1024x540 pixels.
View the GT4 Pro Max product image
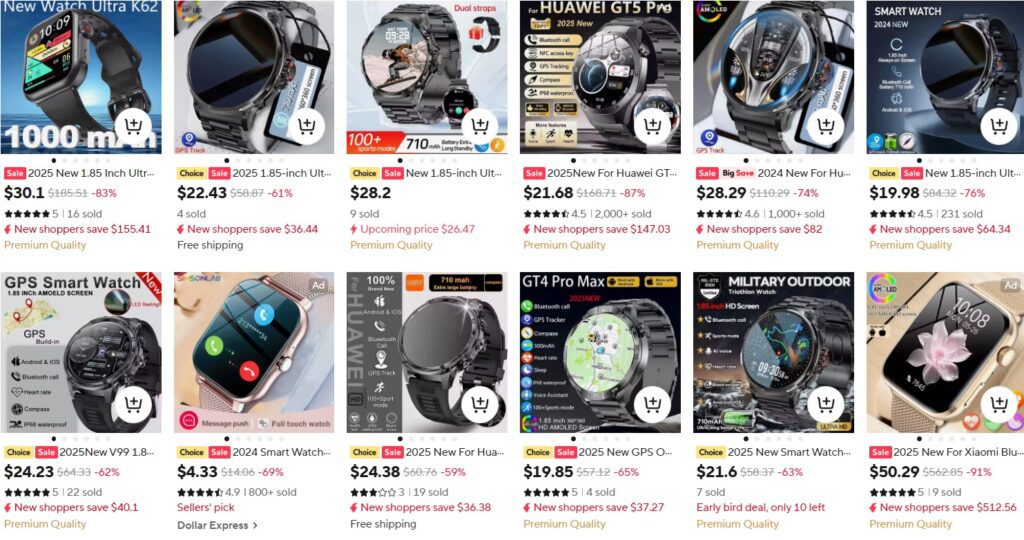coord(600,353)
